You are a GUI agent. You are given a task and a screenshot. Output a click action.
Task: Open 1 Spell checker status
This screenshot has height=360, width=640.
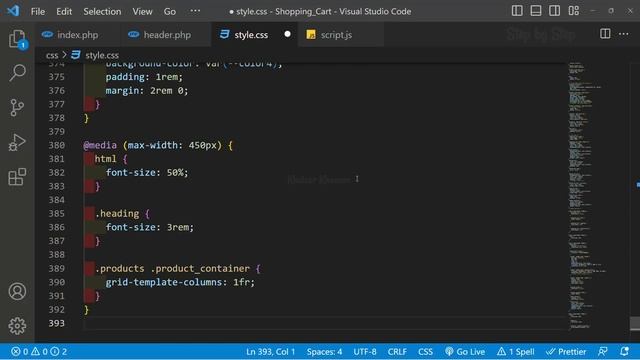pyautogui.click(x=516, y=351)
